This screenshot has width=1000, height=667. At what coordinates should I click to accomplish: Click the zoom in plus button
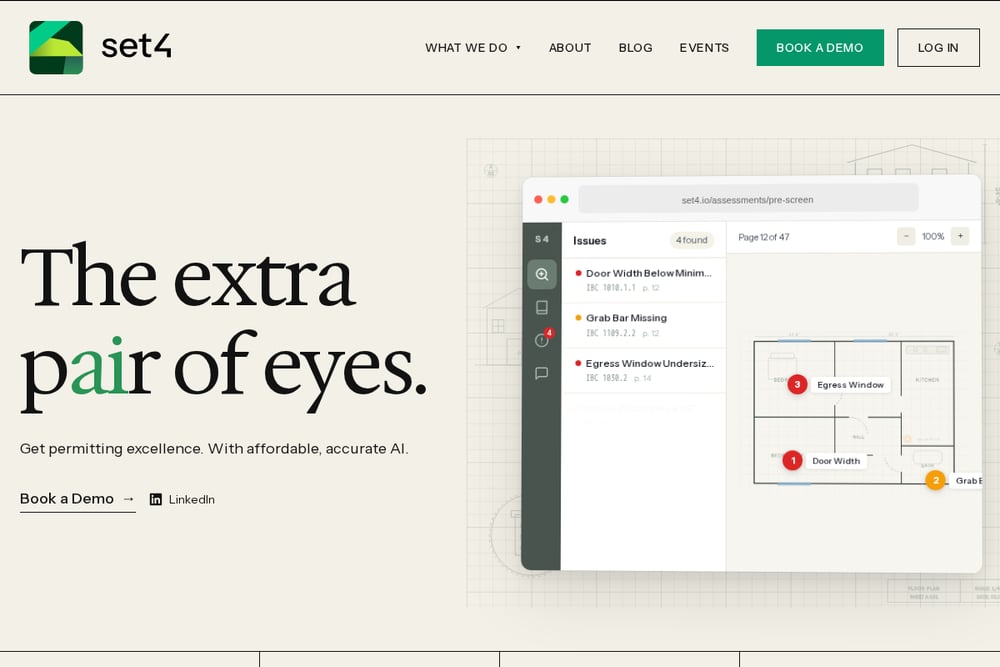[960, 236]
